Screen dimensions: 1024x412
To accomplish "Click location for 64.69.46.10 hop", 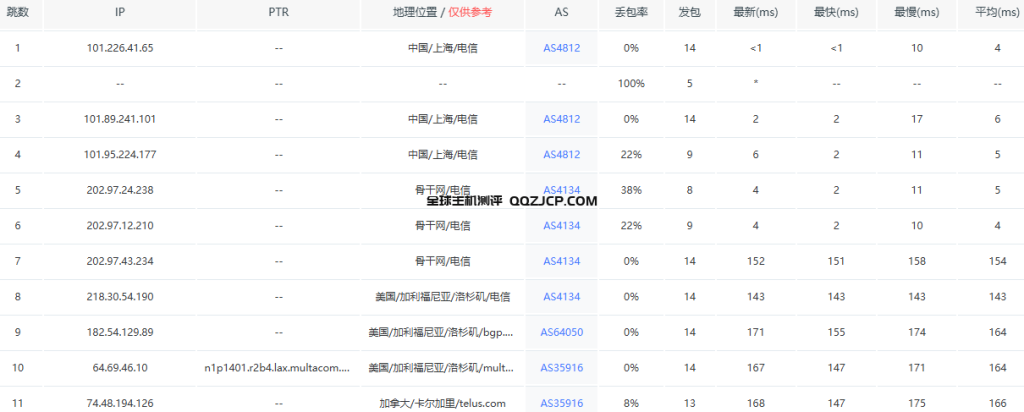I will (x=442, y=368).
